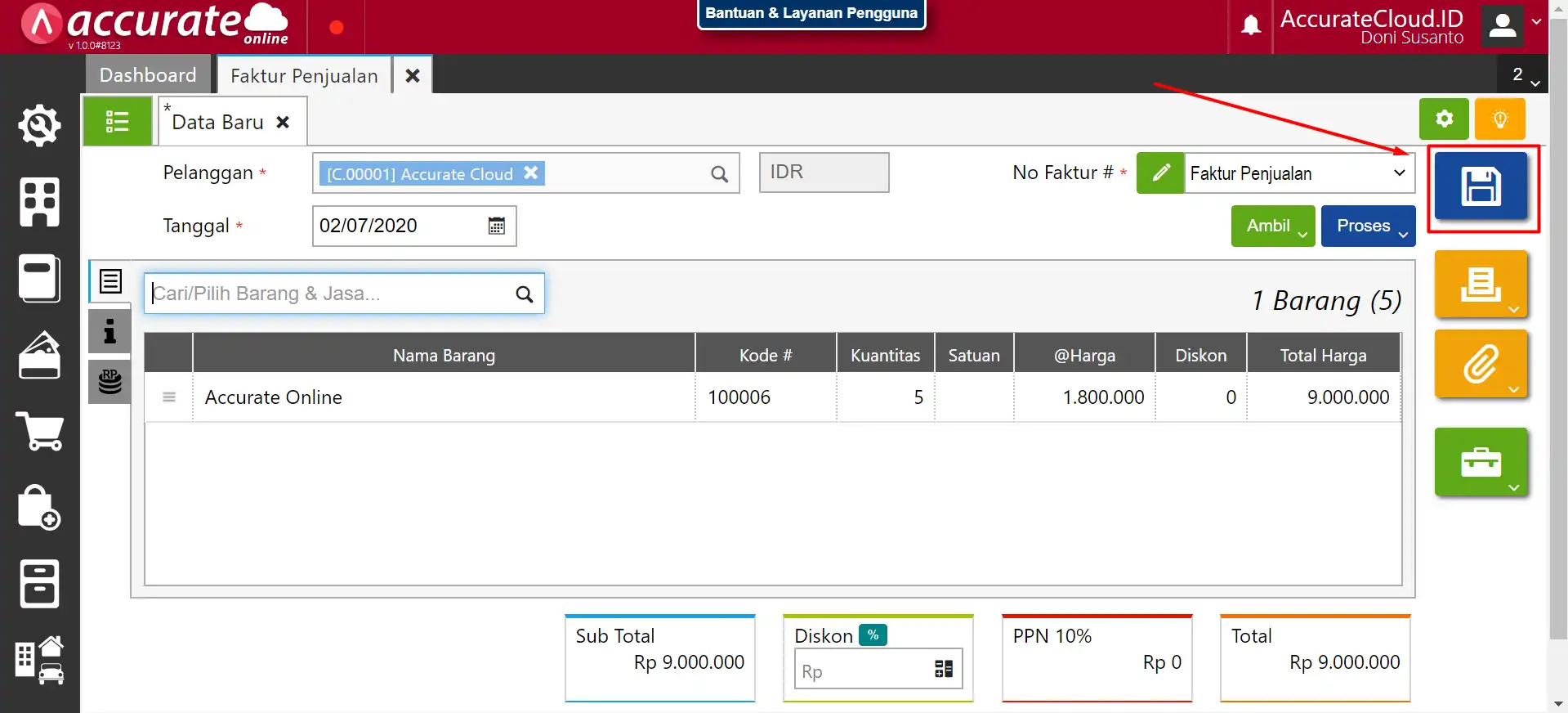Click the PPN 10% summary box
Image resolution: width=1568 pixels, height=713 pixels.
[x=1097, y=658]
